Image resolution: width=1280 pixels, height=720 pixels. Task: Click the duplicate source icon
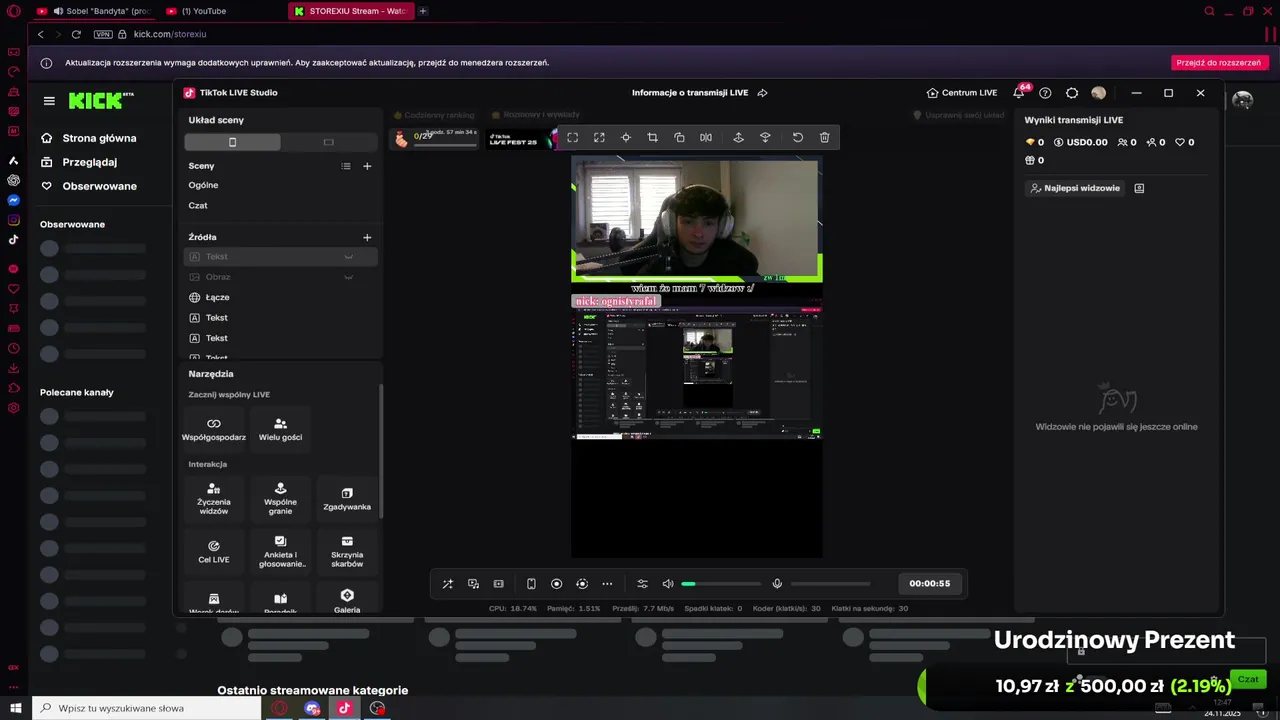(x=679, y=138)
